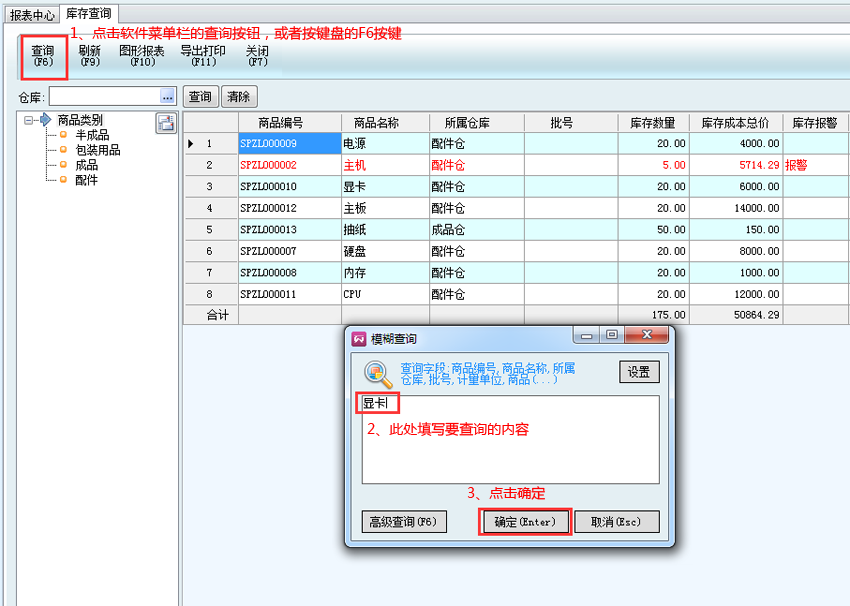This screenshot has width=850, height=606.
Task: Click the 清除 button next to 仓库
Action: click(239, 97)
